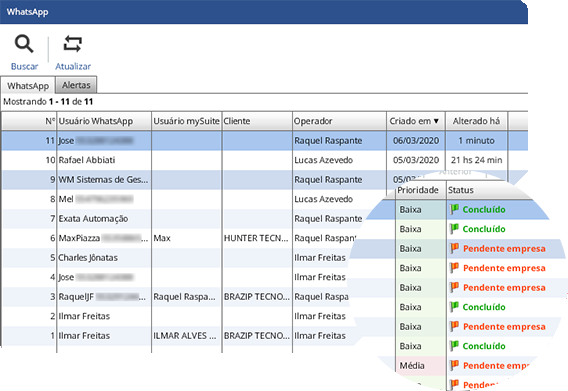The image size is (568, 391).
Task: Click the Atualizar label
Action: pos(73,66)
